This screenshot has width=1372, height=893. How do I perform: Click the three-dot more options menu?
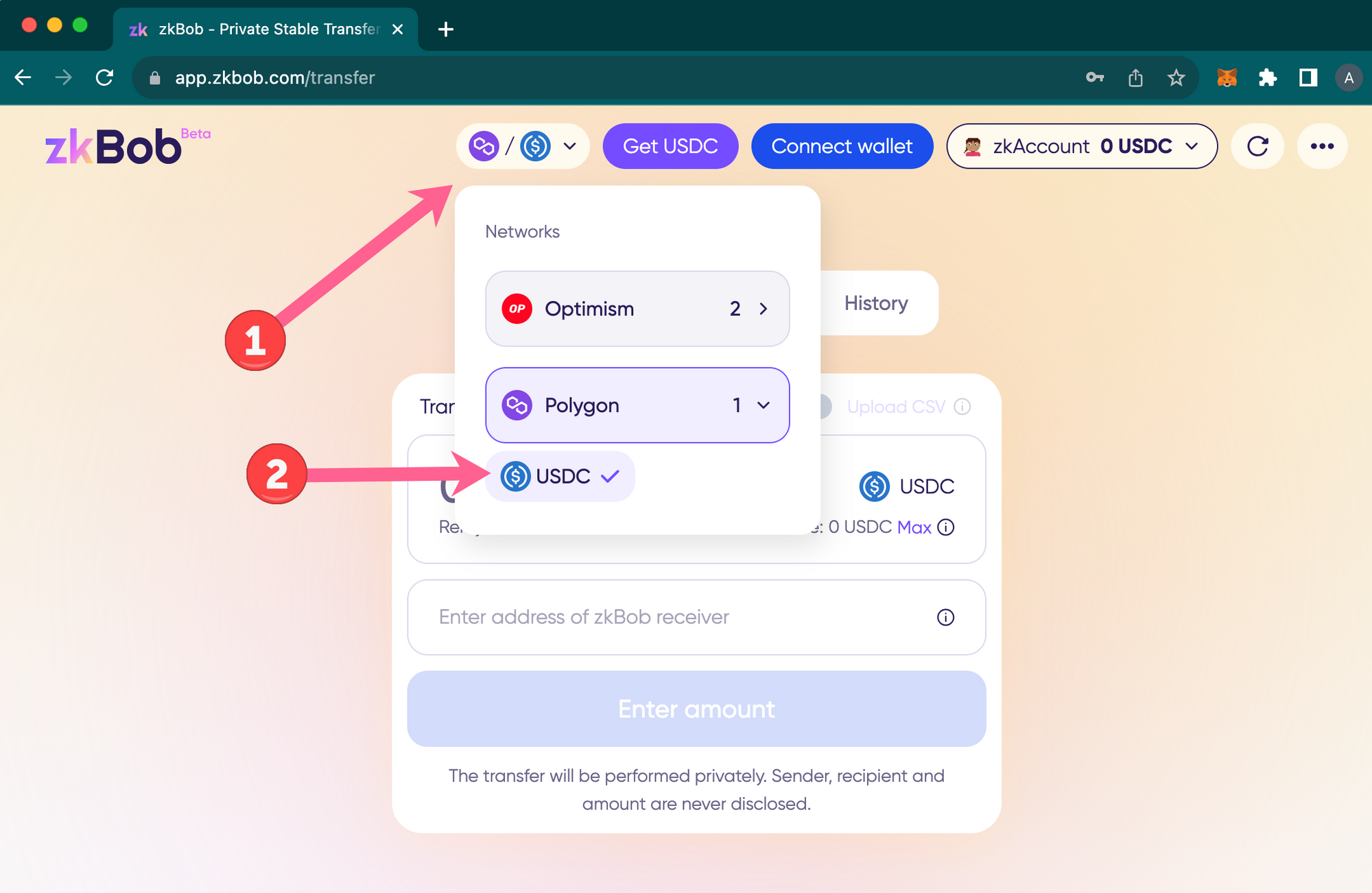1322,146
